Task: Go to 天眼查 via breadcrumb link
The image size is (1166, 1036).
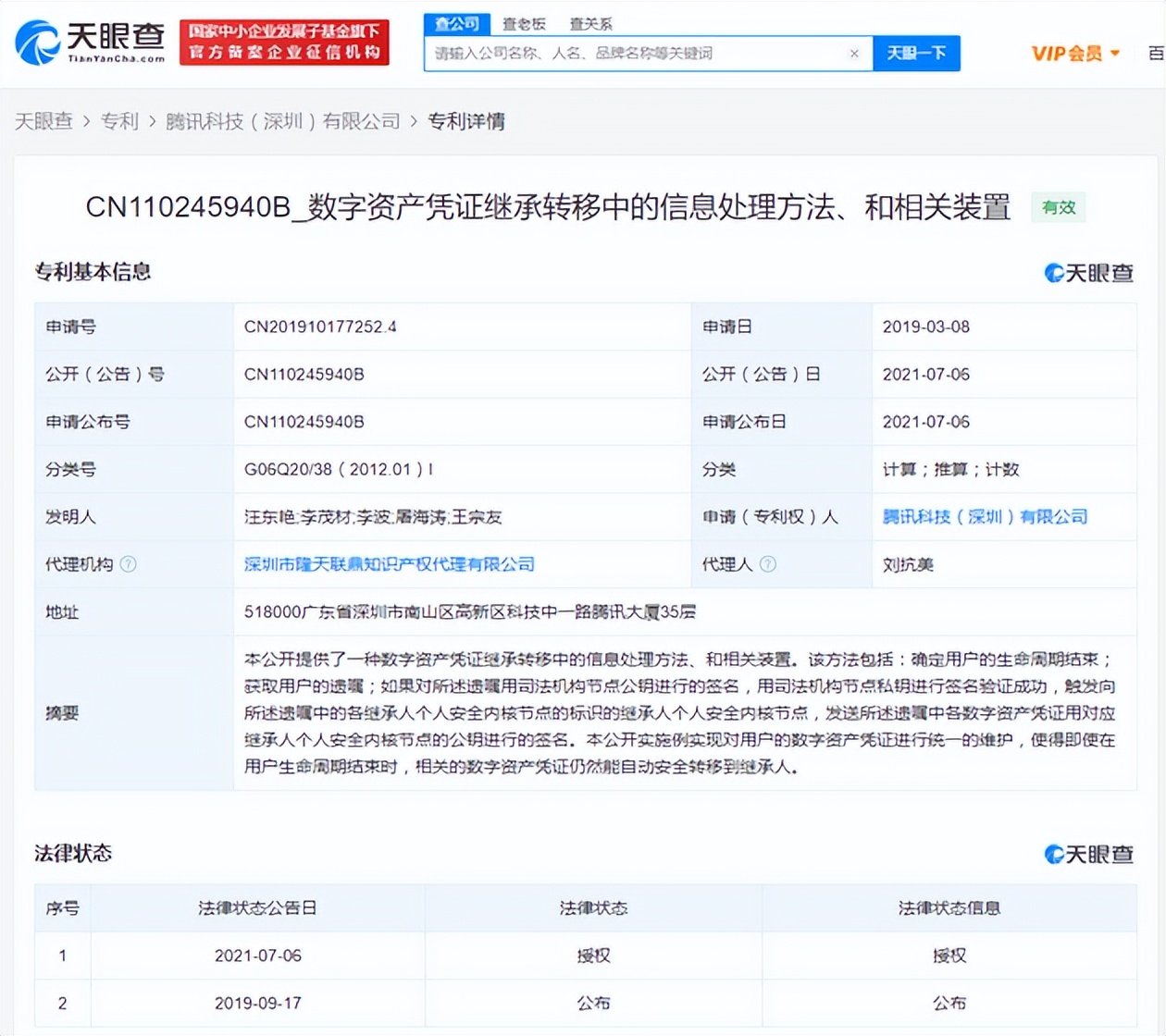Action: click(x=44, y=121)
